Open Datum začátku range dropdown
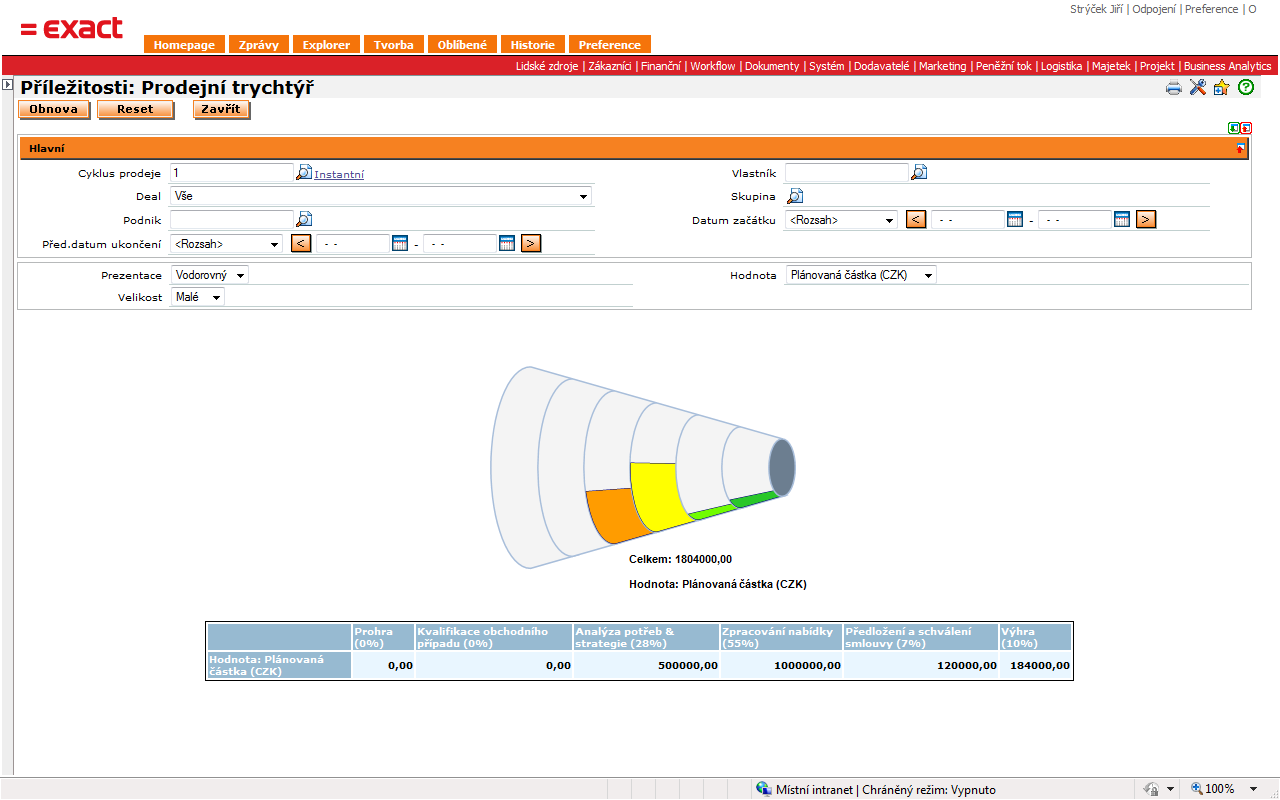Image resolution: width=1280 pixels, height=800 pixels. (841, 220)
